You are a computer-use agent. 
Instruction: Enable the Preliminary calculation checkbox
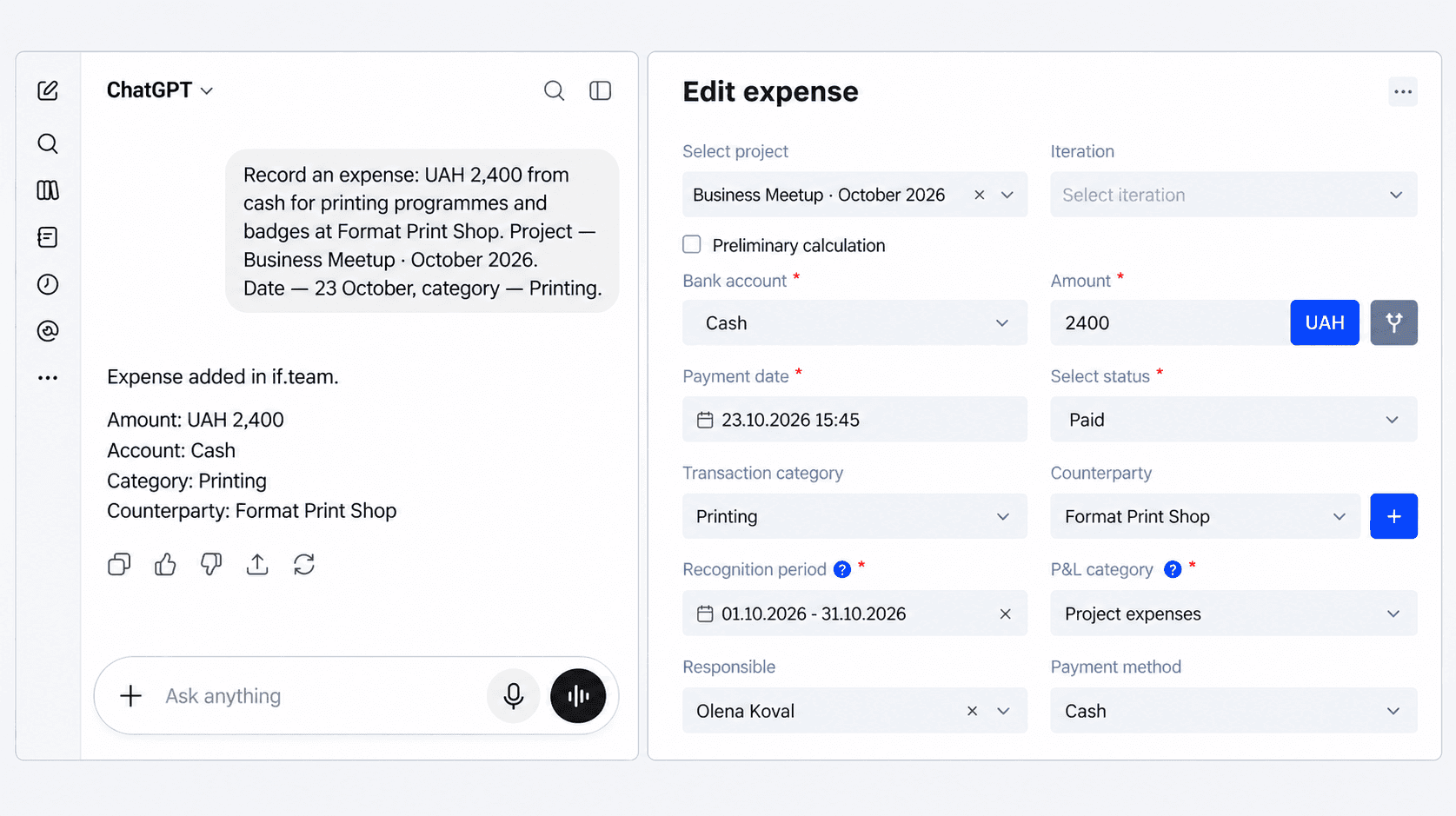tap(692, 244)
